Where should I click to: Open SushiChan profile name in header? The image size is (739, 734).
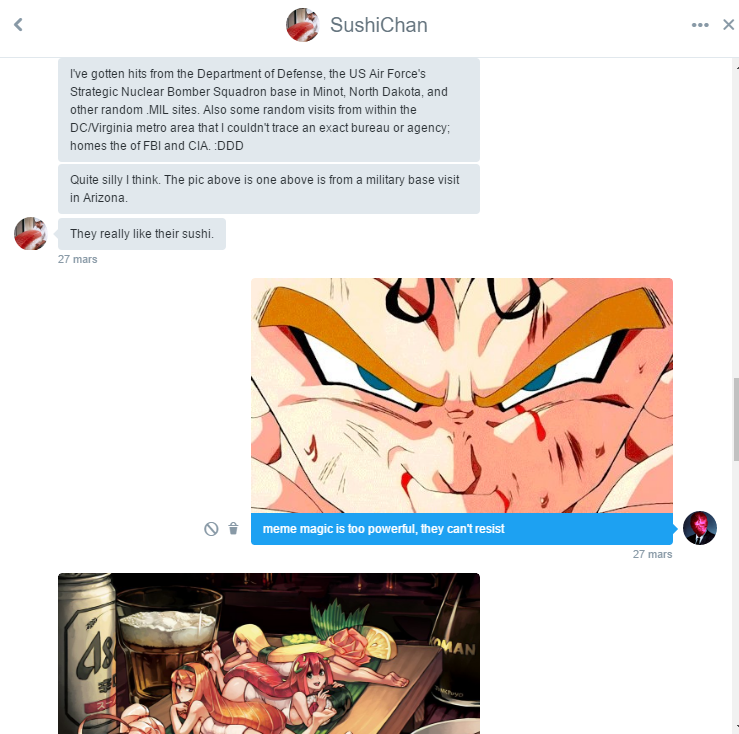(x=378, y=25)
